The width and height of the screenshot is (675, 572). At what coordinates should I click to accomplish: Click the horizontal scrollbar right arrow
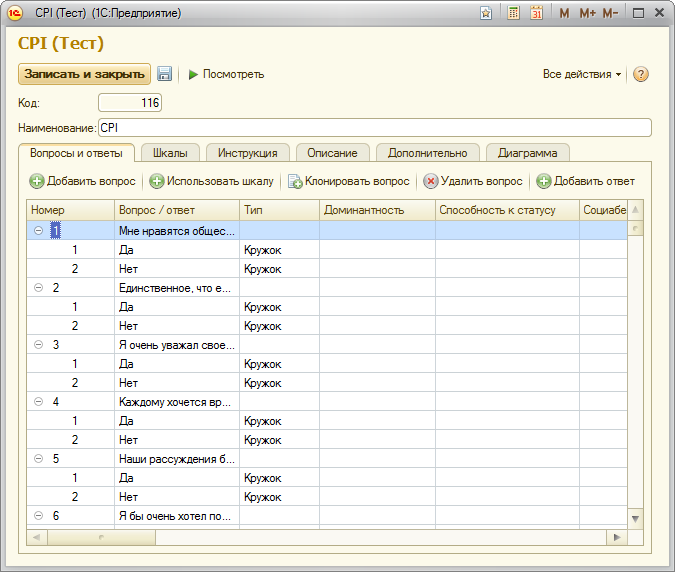click(618, 537)
